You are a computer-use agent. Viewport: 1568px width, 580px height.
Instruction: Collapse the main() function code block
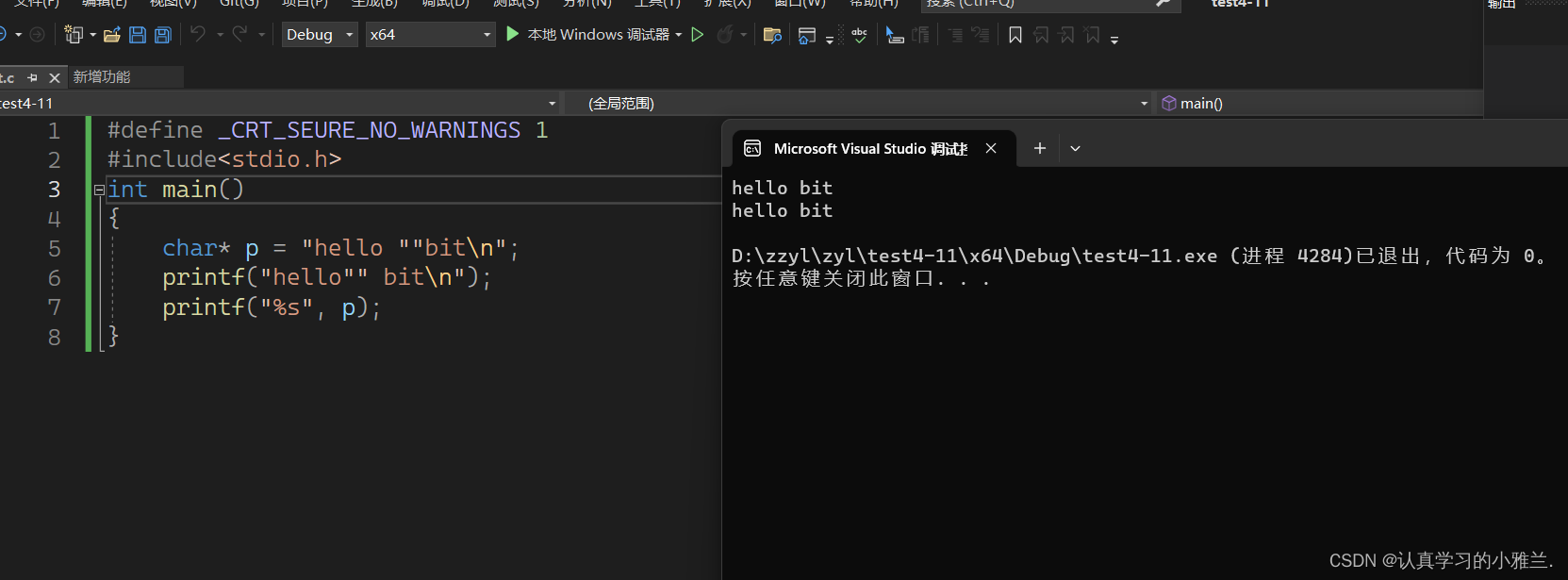(x=99, y=190)
